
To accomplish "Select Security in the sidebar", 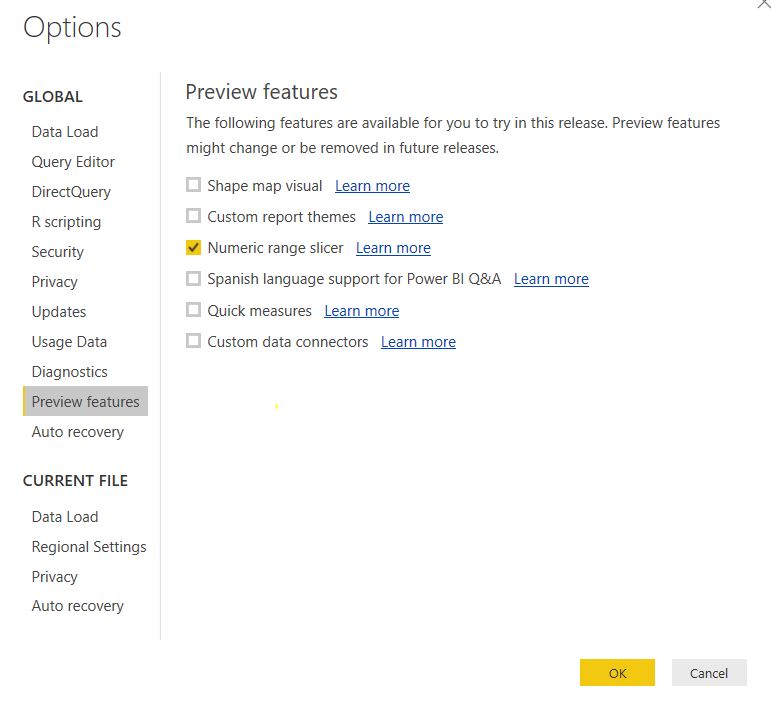I will tap(58, 252).
